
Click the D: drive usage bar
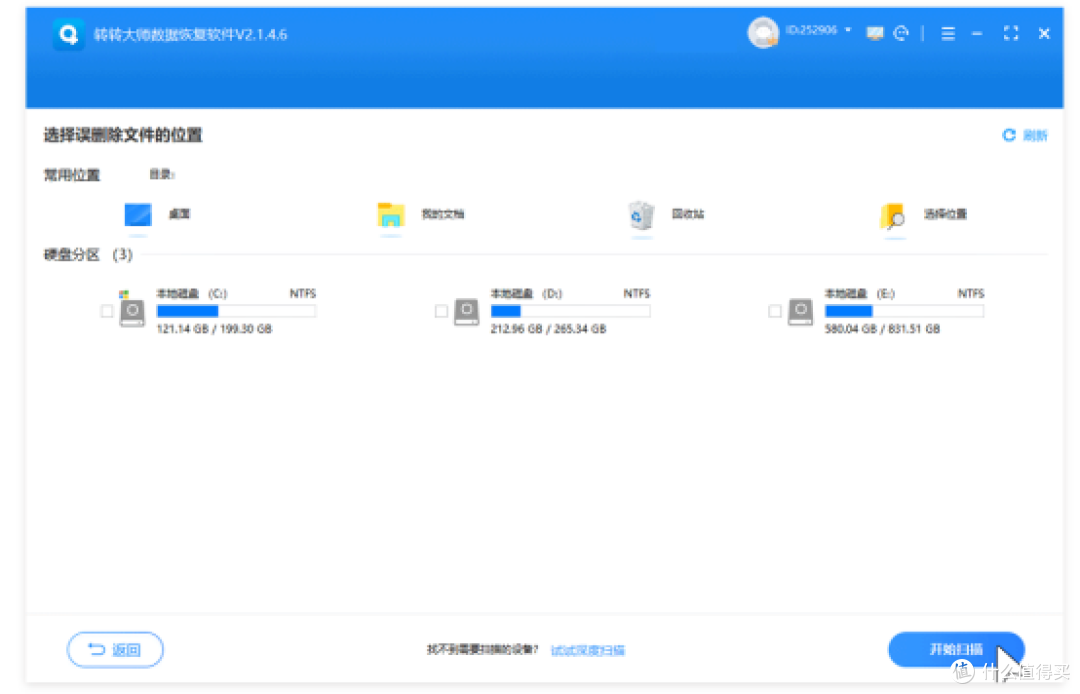point(570,311)
